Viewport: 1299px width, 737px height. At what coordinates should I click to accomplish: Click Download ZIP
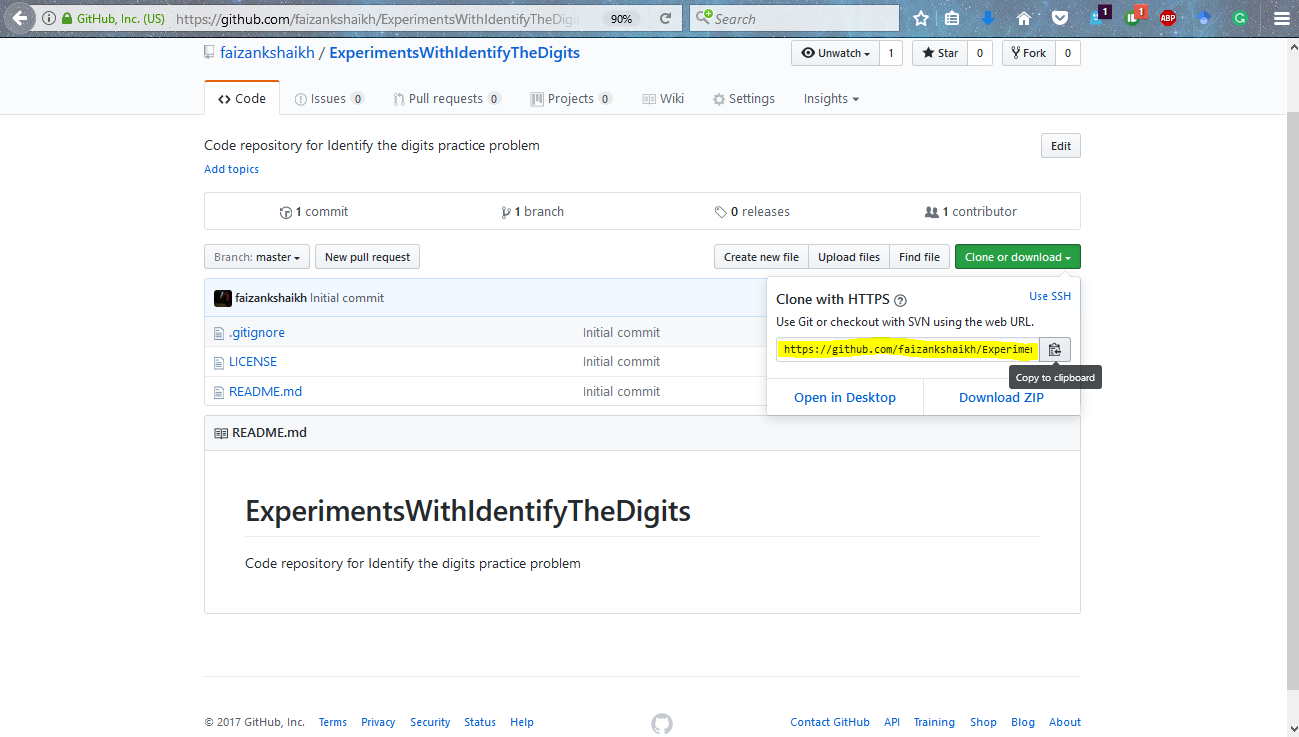pyautogui.click(x=1001, y=397)
